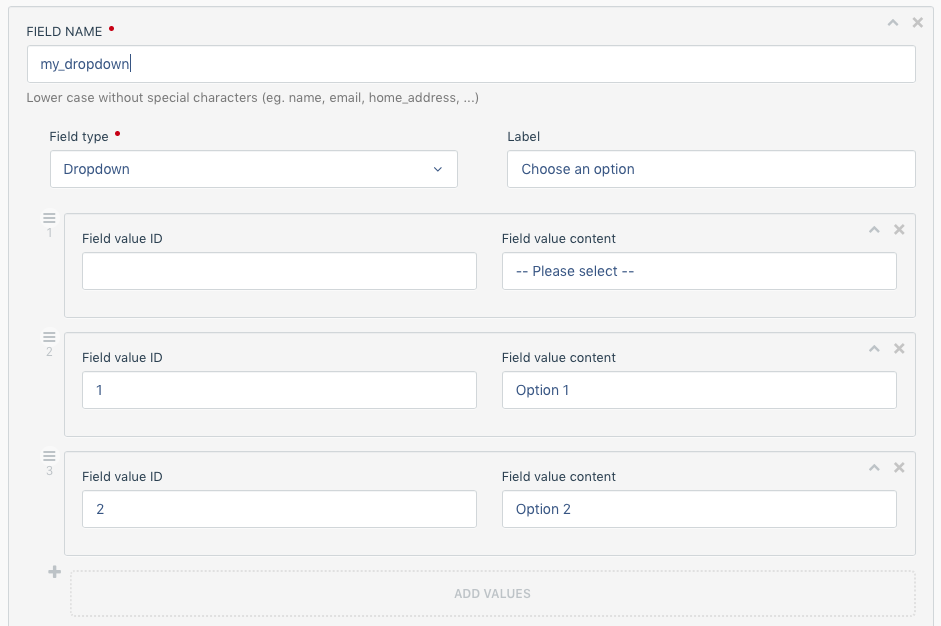Edit the '-- Please select --' content field
The image size is (941, 626).
tap(699, 271)
